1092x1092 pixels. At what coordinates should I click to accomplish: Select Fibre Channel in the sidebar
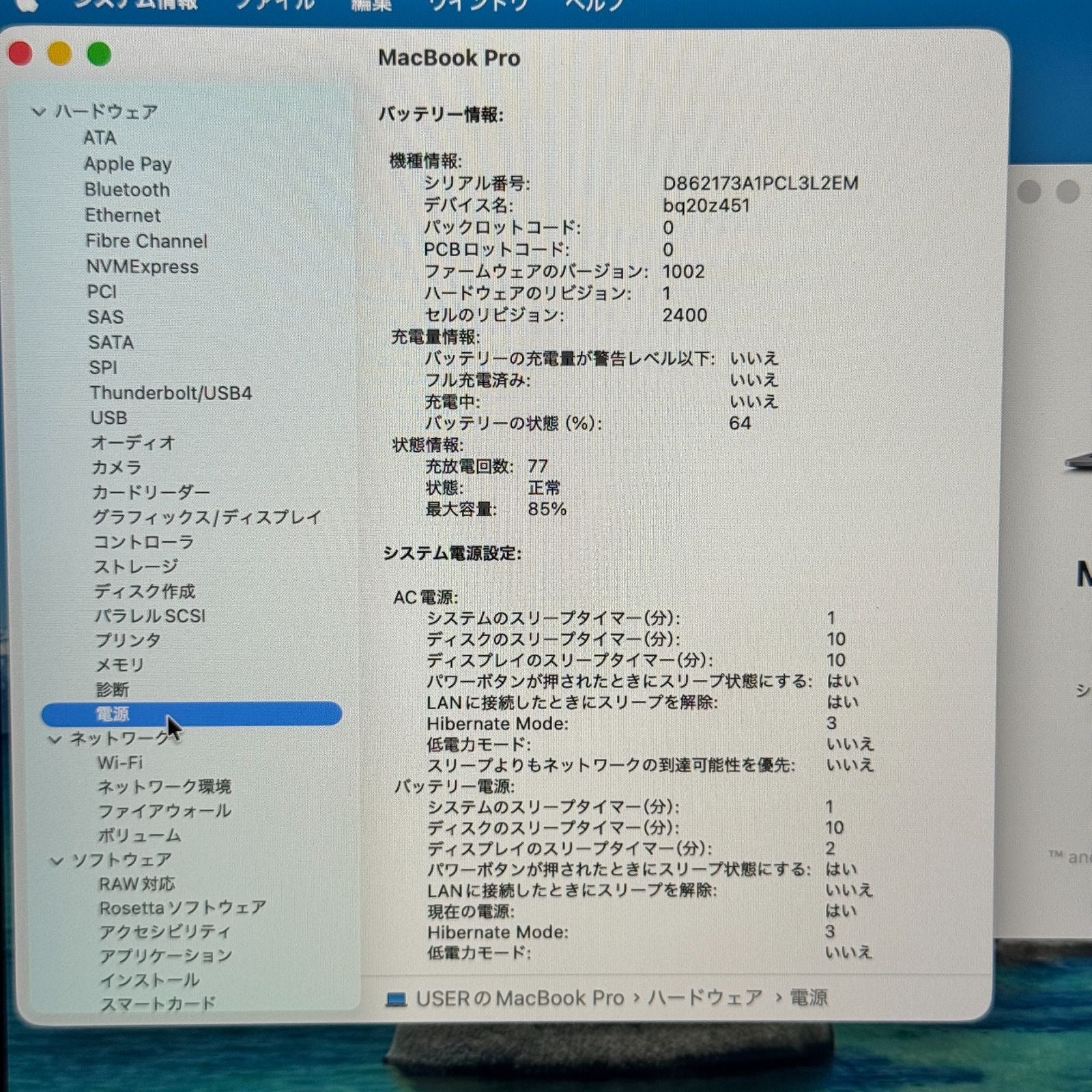[146, 241]
